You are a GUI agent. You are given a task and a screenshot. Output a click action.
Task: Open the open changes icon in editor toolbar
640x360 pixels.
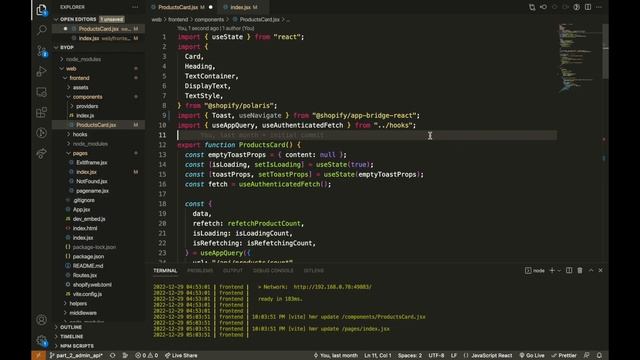tap(532, 7)
